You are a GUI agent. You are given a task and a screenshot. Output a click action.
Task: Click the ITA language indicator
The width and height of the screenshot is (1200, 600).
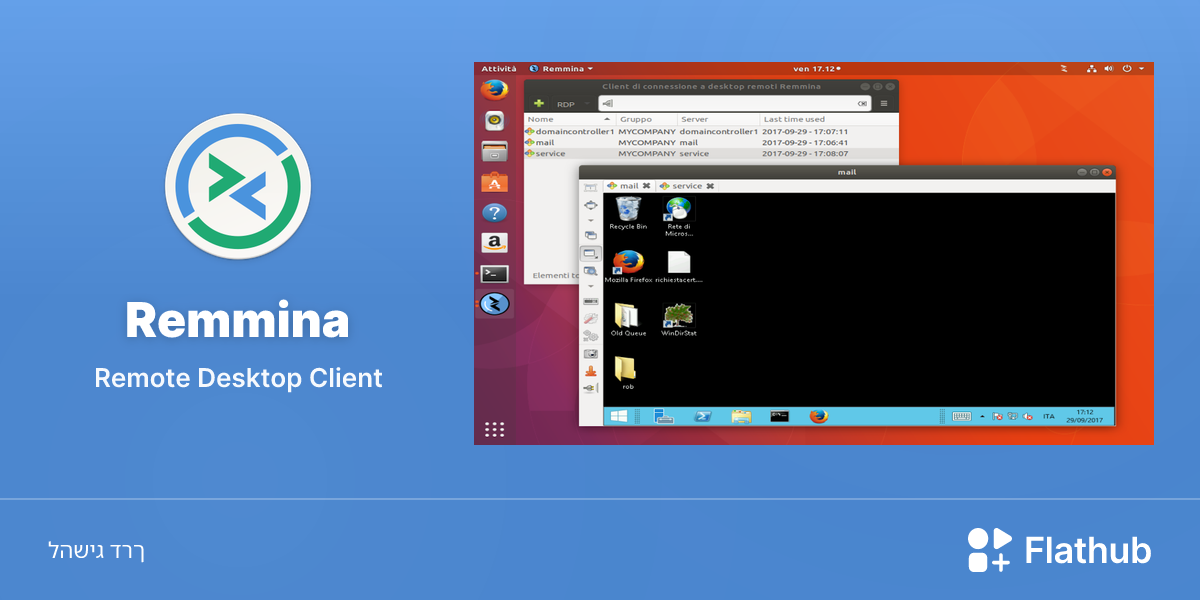click(1049, 416)
